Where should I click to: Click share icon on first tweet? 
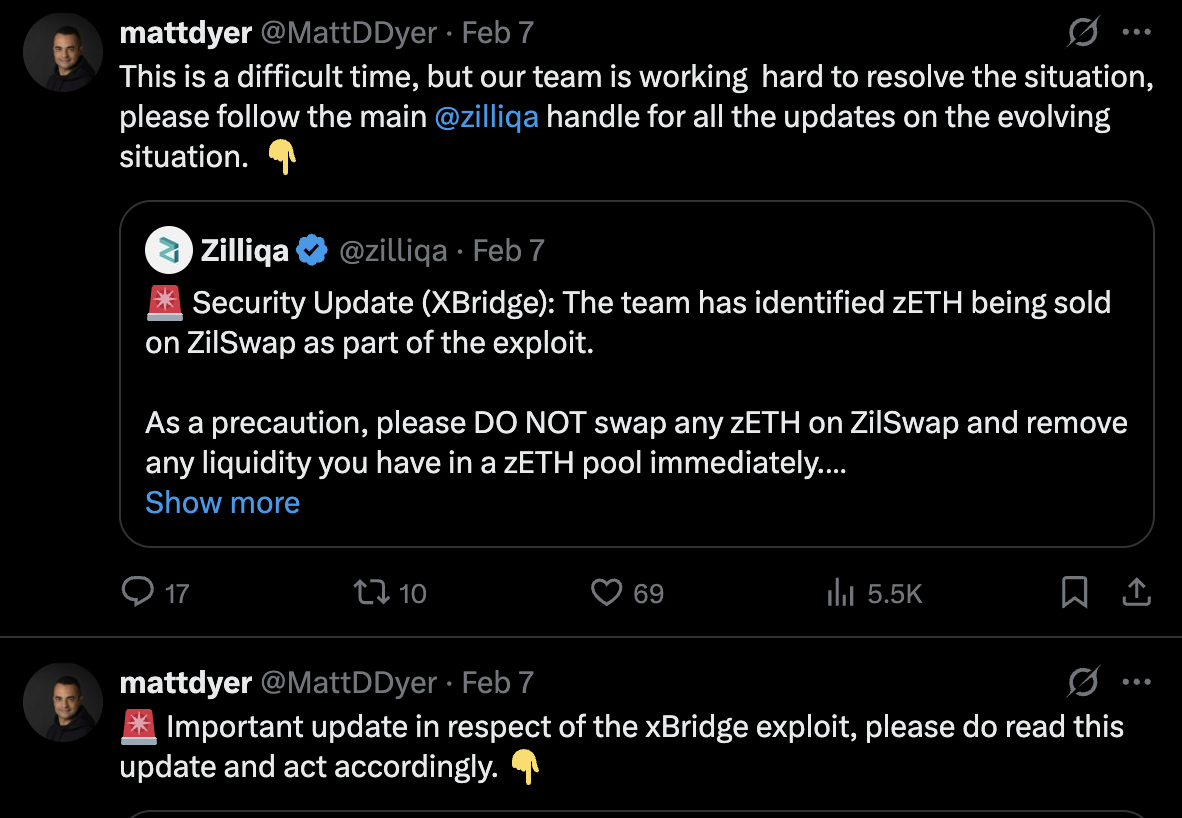point(1136,593)
